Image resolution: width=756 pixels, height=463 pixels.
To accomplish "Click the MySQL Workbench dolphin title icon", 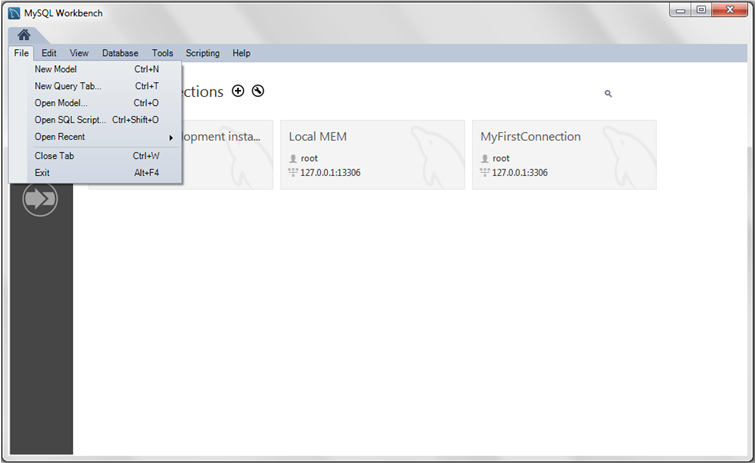I will 14,13.
